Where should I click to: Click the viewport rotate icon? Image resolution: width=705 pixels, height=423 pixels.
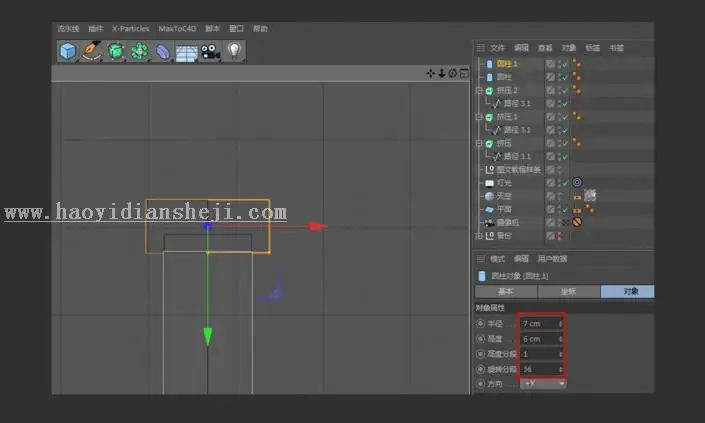[453, 73]
